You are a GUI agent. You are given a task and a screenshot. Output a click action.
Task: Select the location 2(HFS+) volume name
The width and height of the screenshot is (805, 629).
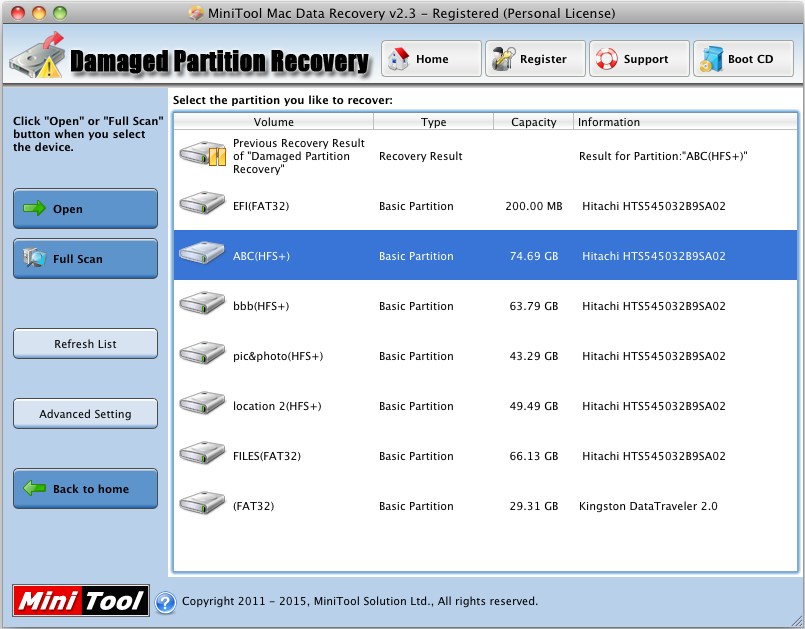pos(277,406)
